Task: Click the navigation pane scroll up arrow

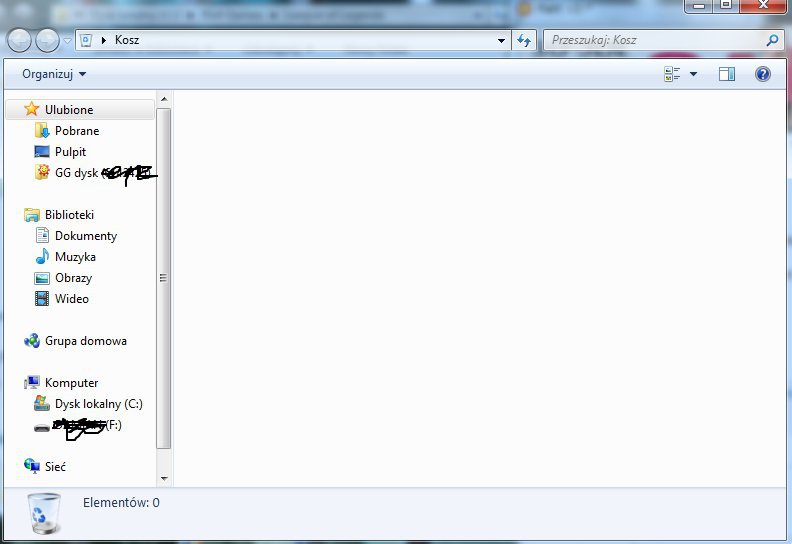Action: click(x=164, y=99)
